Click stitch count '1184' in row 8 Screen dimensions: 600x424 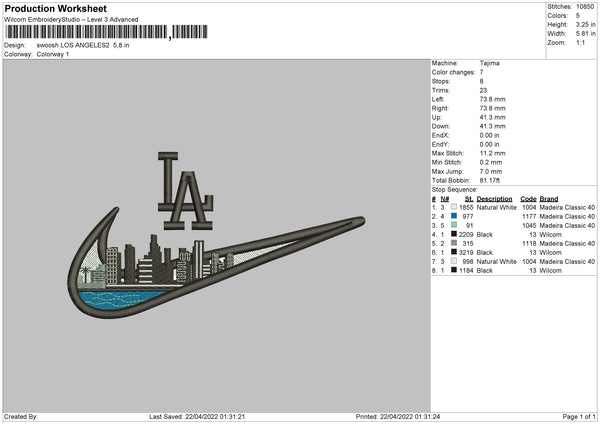click(466, 271)
